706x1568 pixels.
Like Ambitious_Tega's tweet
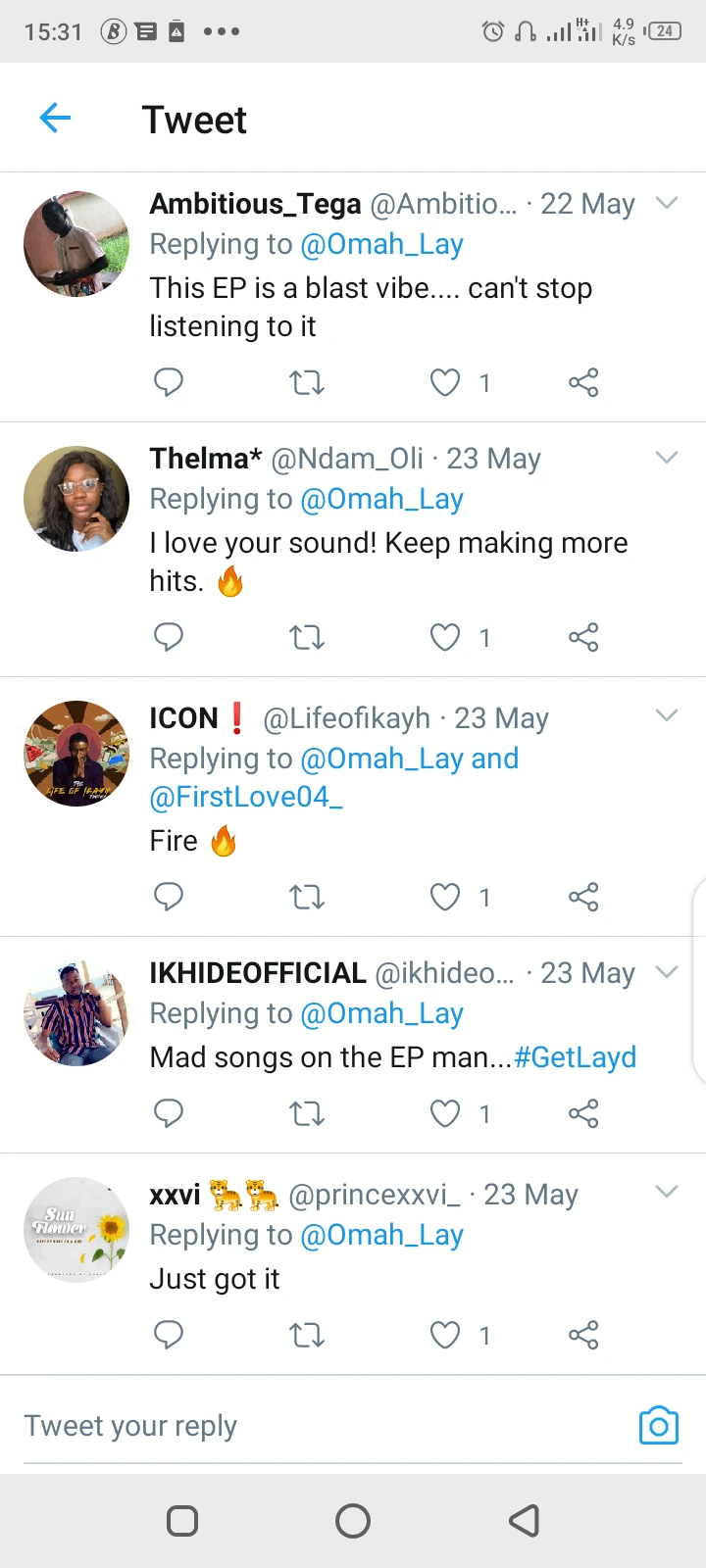point(446,382)
